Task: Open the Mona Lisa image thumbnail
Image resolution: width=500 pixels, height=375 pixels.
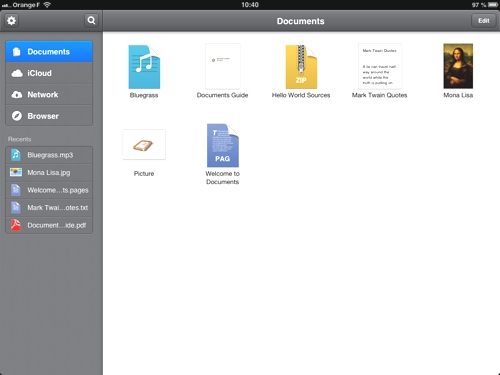Action: click(x=458, y=66)
